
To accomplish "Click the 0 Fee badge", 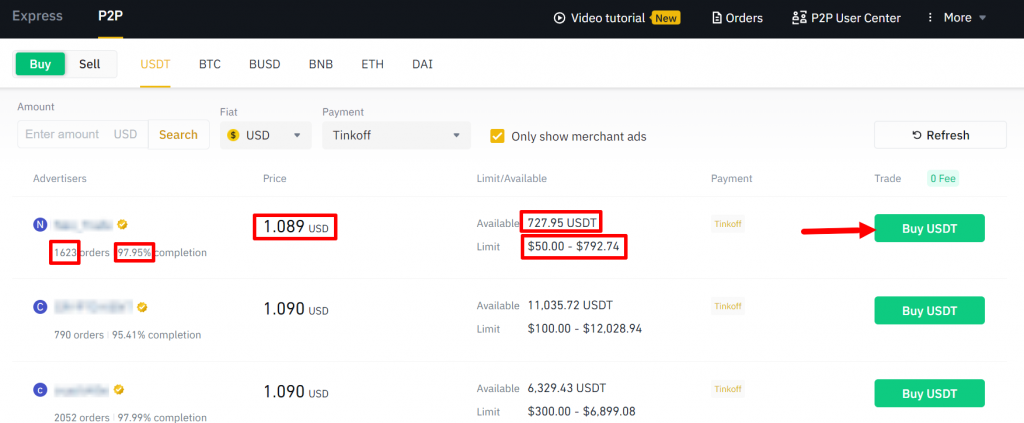I will (x=942, y=178).
